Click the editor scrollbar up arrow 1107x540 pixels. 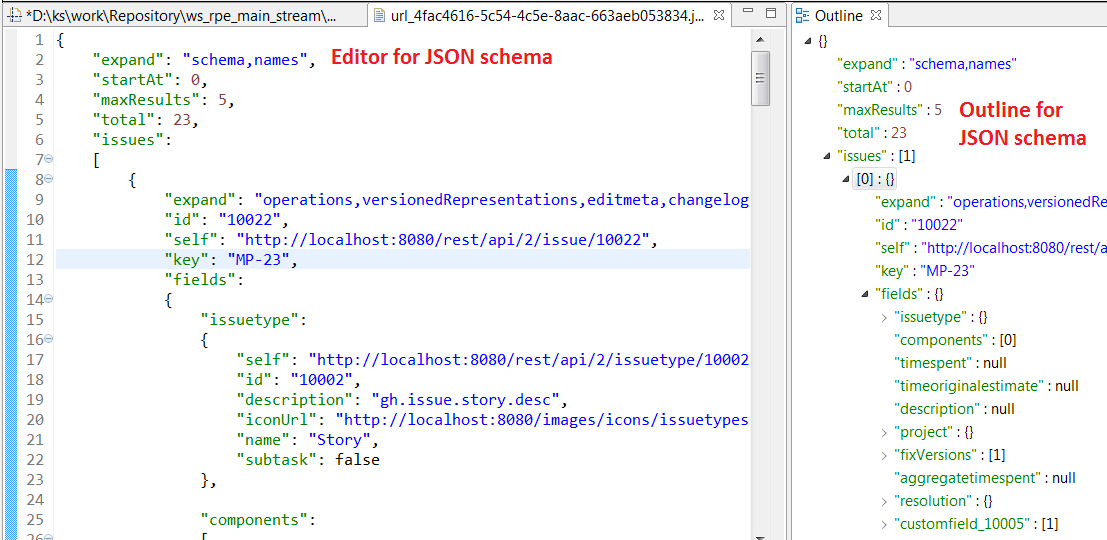(x=760, y=40)
